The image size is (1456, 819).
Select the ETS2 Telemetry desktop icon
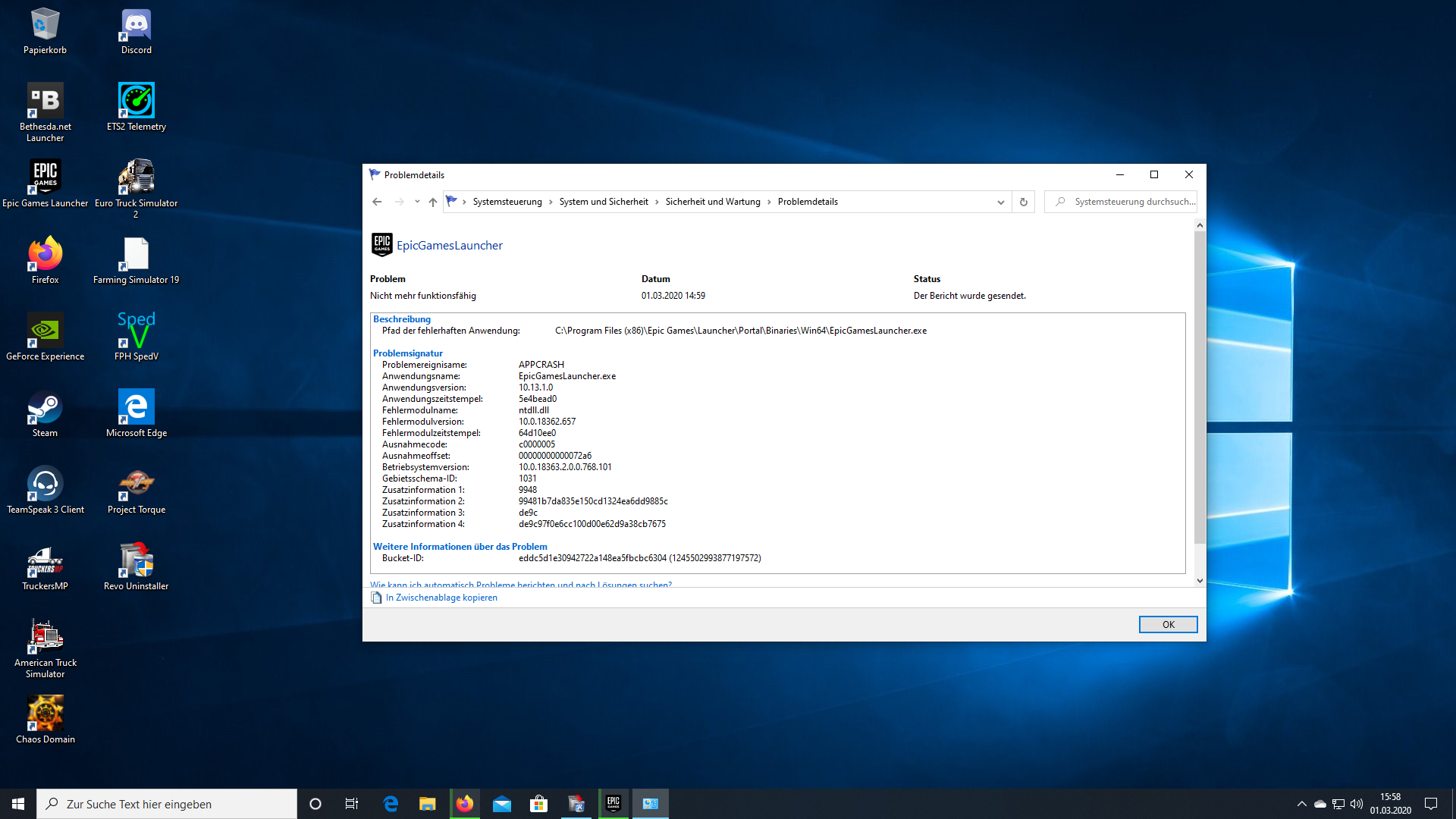pyautogui.click(x=136, y=107)
